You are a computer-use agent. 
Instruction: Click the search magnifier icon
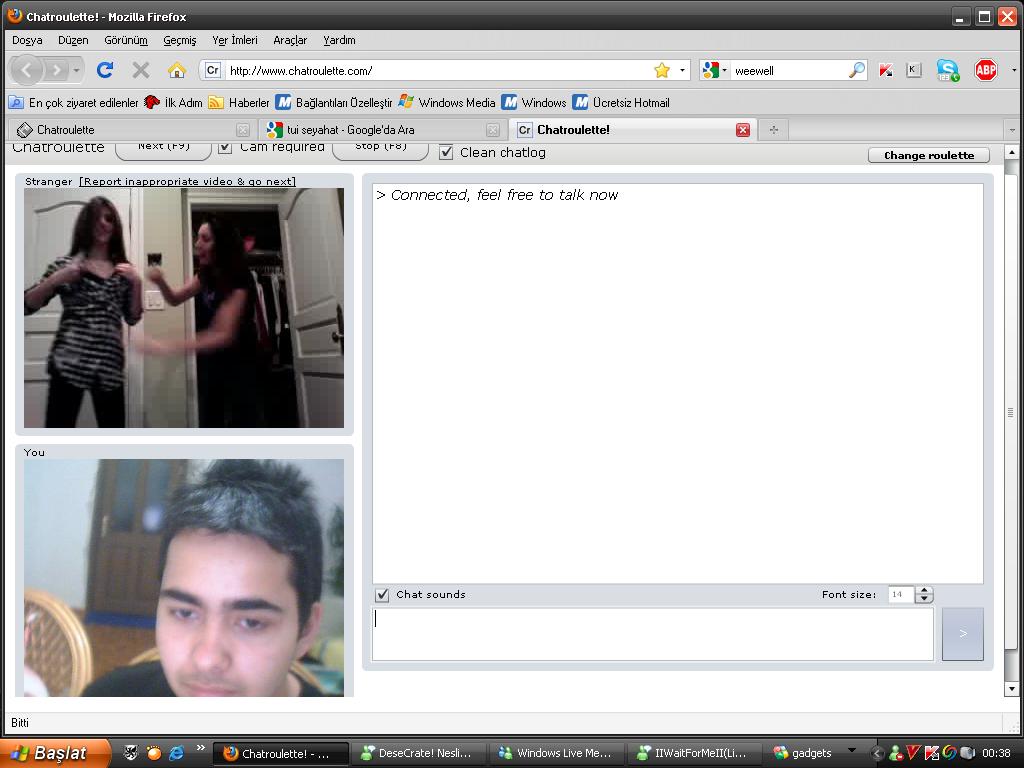[856, 70]
